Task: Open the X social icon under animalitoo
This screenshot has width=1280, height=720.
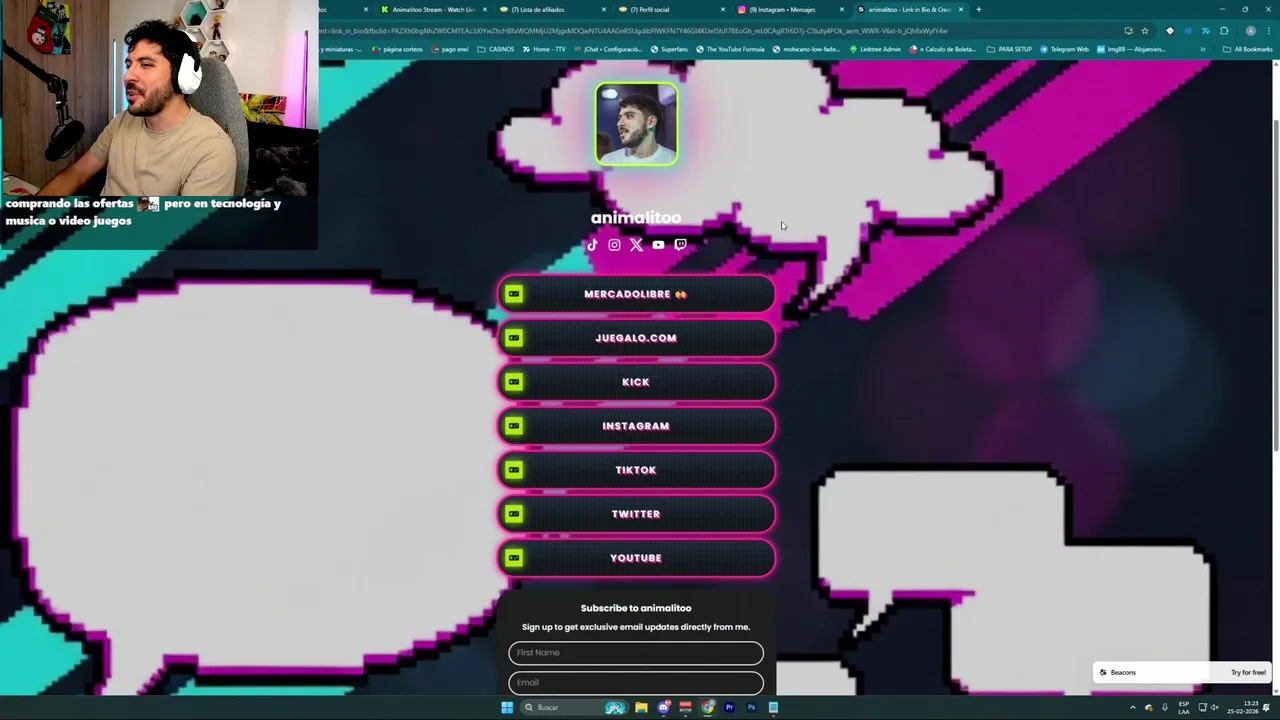Action: click(x=636, y=245)
